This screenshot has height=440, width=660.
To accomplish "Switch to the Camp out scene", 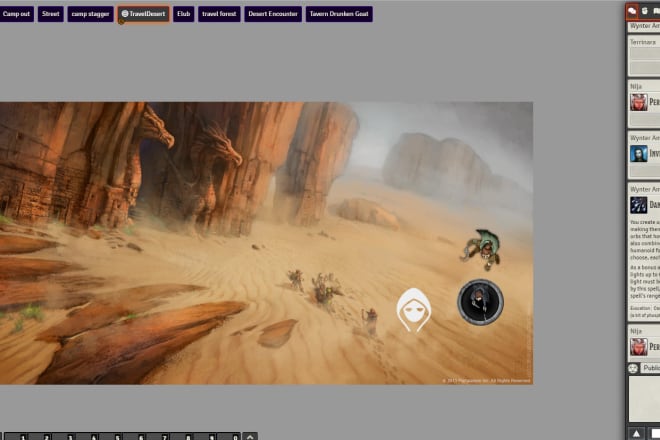I will pyautogui.click(x=16, y=14).
